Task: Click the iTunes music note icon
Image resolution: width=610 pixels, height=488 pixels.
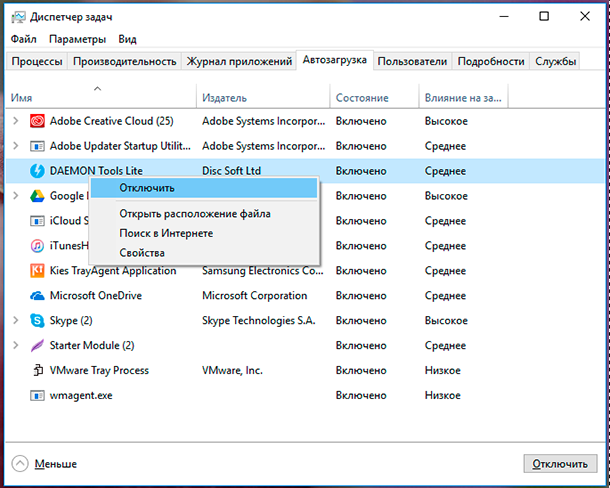Action: [37, 246]
